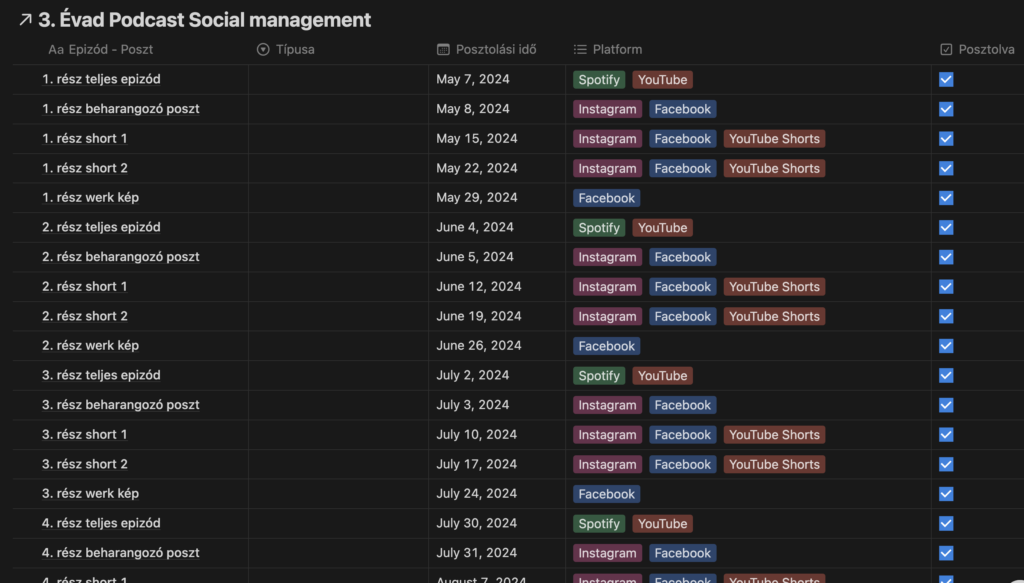
Task: Click the list icon beside Platform header
Action: pos(580,50)
